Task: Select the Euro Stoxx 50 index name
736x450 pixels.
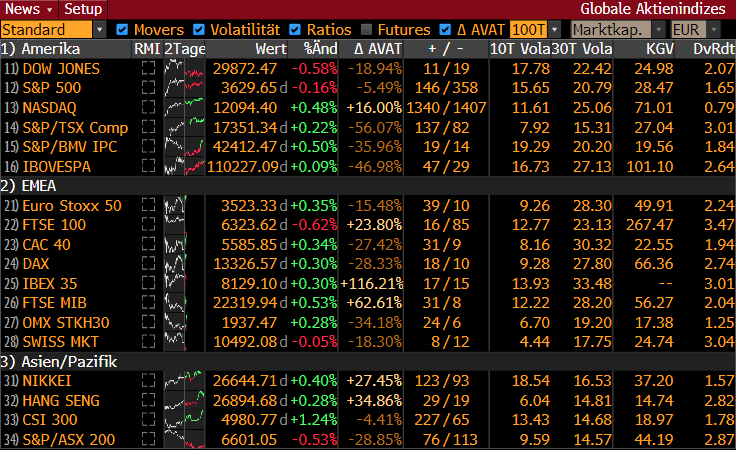Action: click(x=72, y=206)
